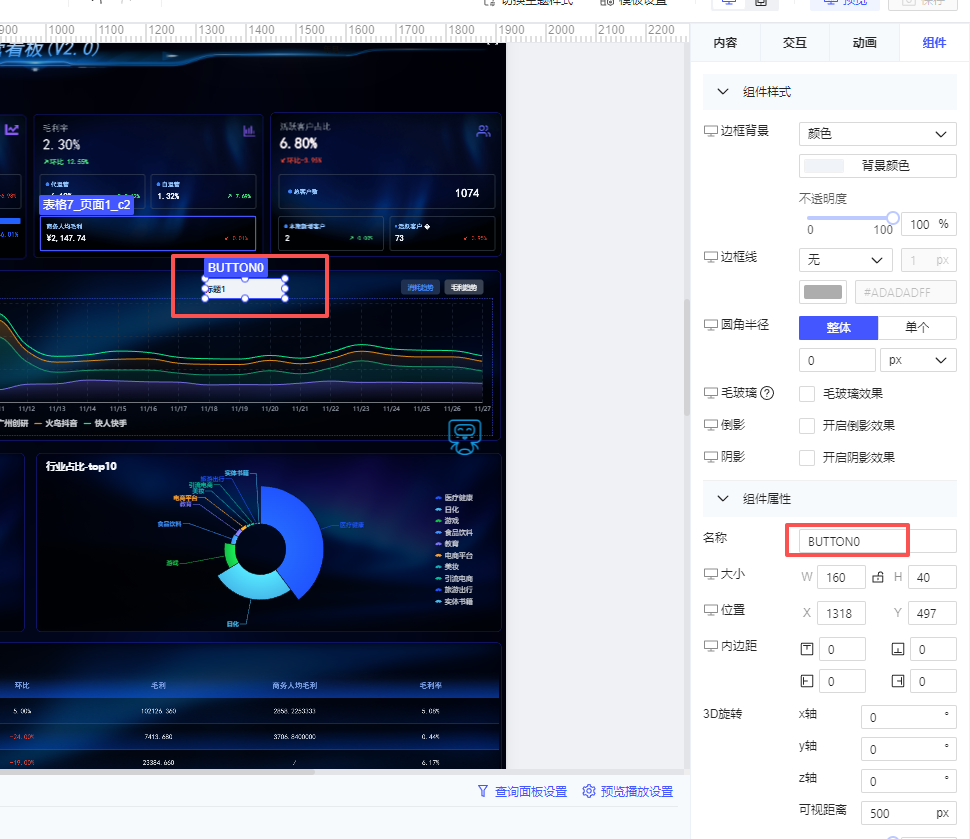This screenshot has height=839, width=970.
Task: Edit the height H field 40
Action: tap(932, 577)
